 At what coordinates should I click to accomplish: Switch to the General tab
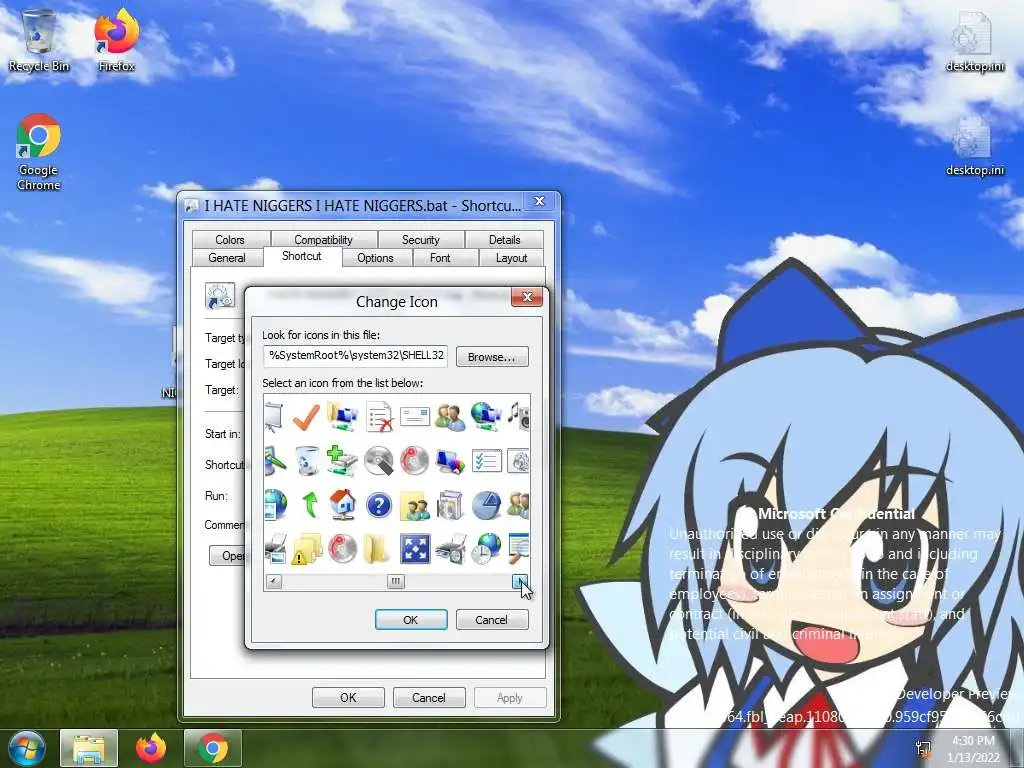pos(227,258)
